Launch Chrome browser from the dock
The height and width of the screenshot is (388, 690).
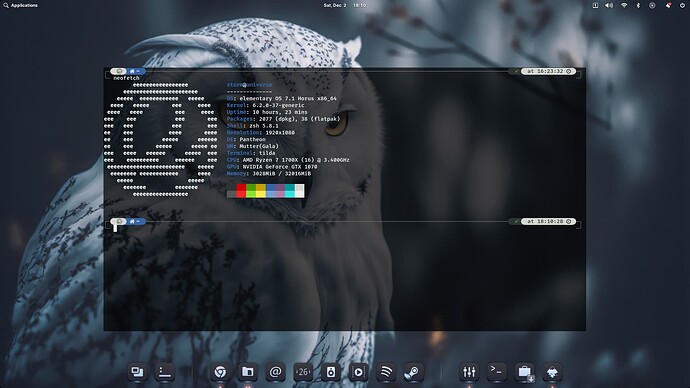(220, 372)
